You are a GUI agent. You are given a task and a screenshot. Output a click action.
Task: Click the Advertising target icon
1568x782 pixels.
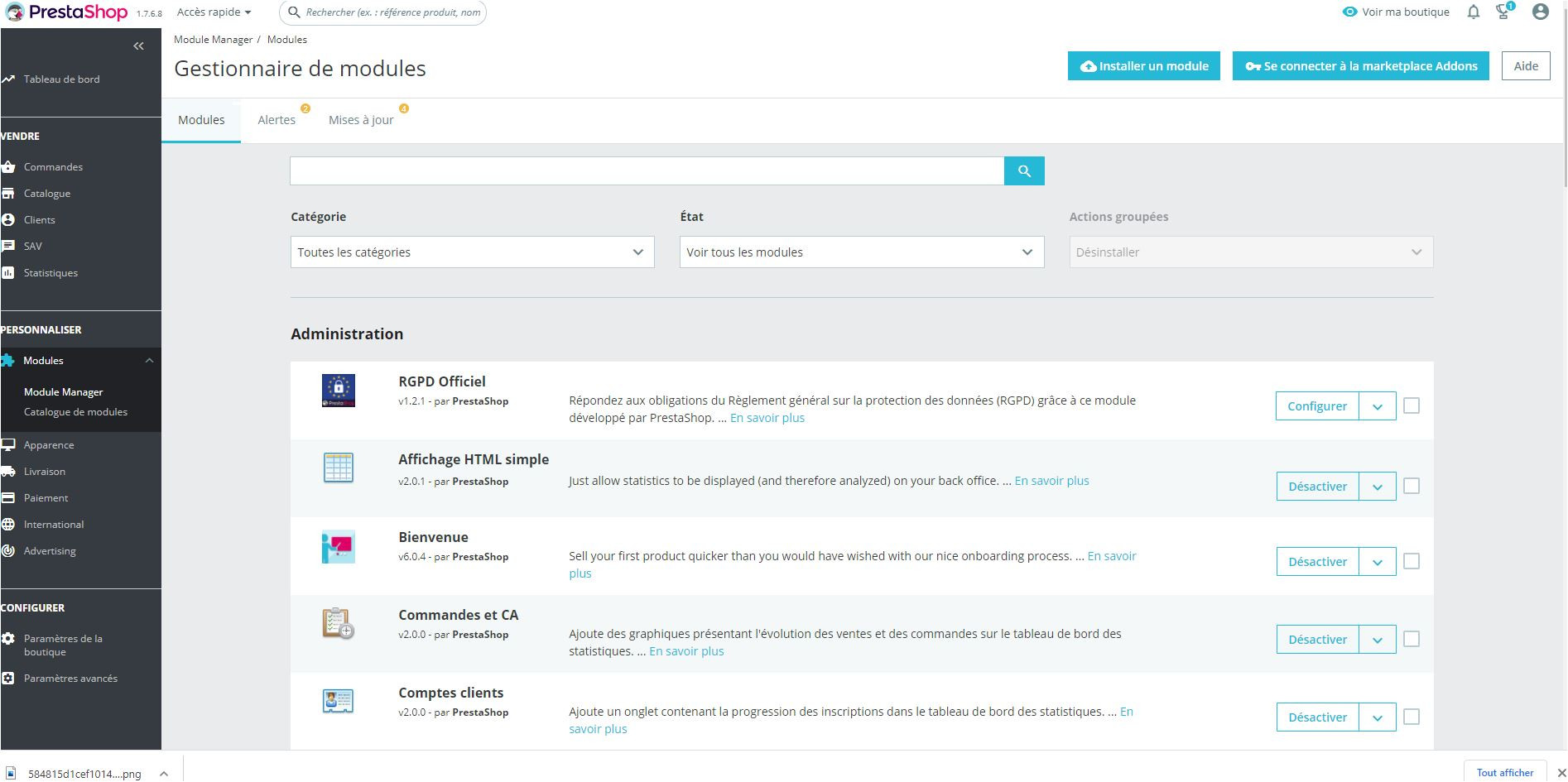pos(8,551)
